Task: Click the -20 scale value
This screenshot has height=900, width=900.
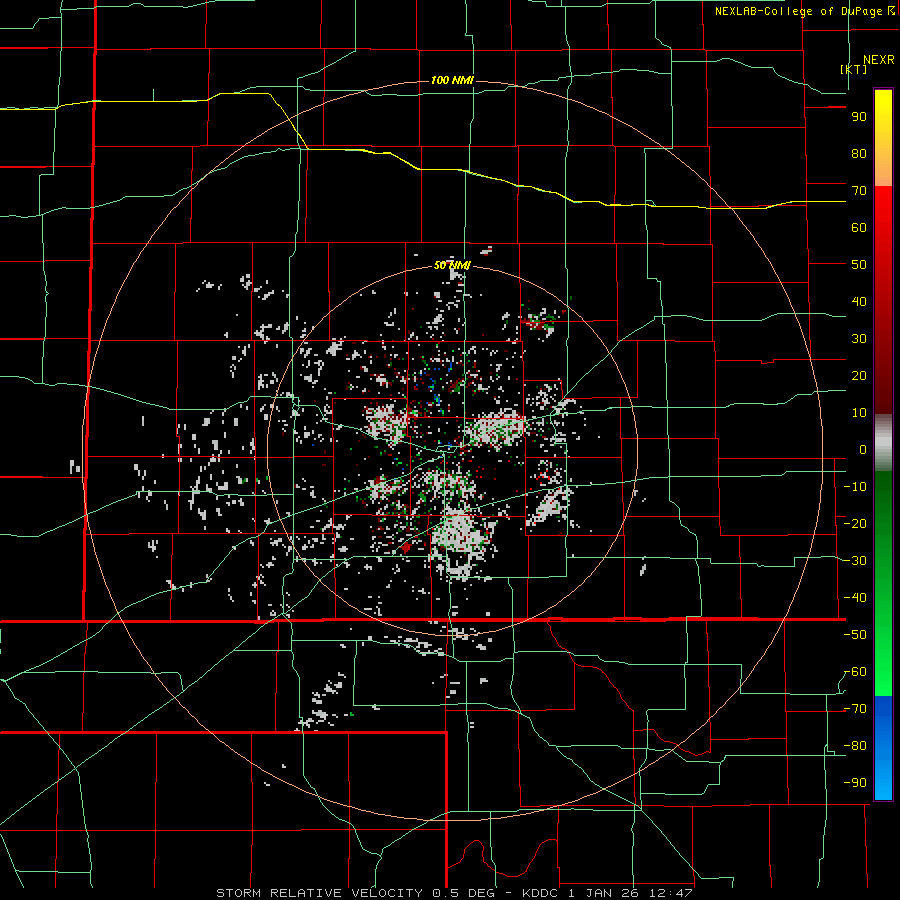Action: (x=855, y=524)
